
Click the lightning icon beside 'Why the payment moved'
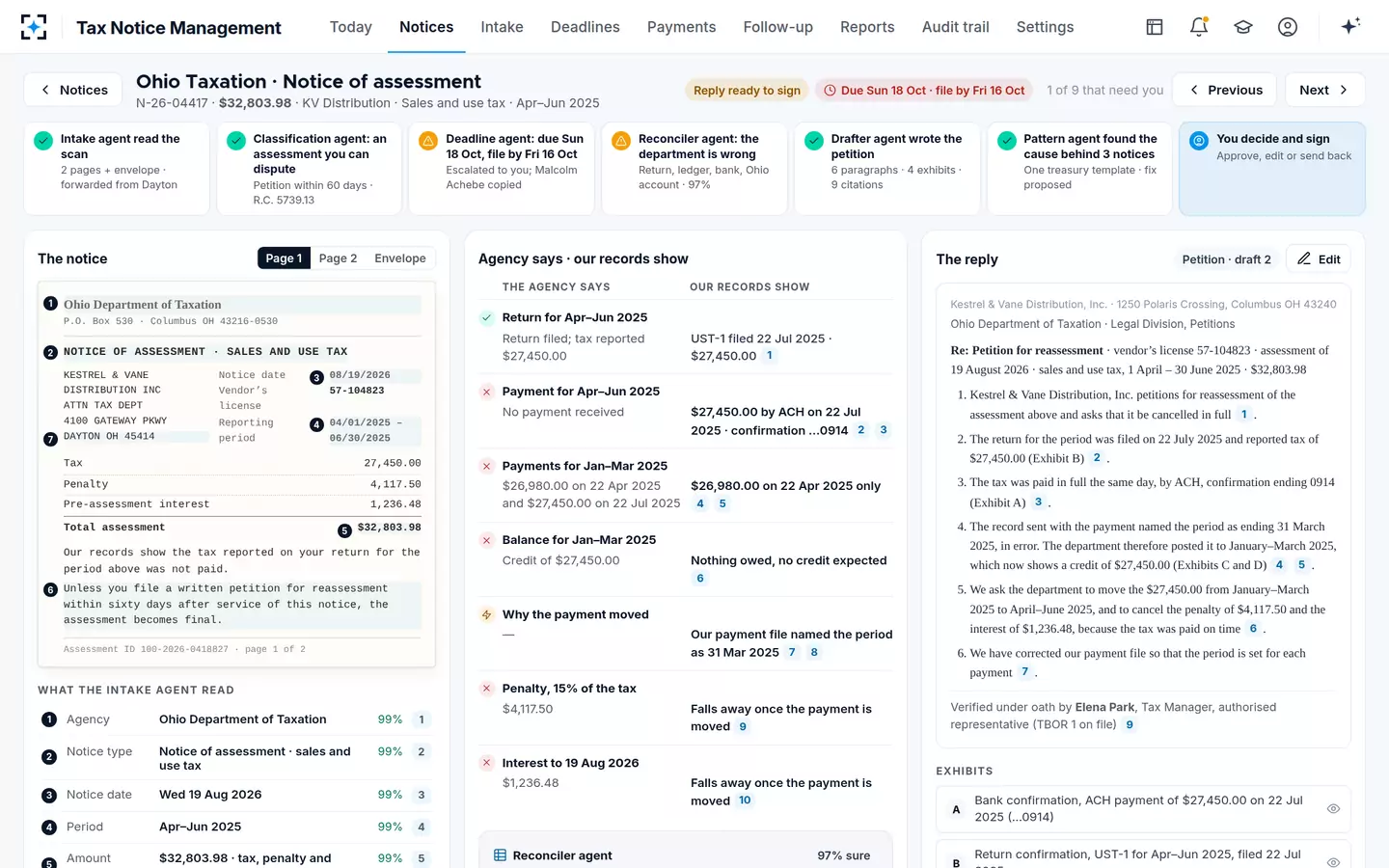coord(487,614)
